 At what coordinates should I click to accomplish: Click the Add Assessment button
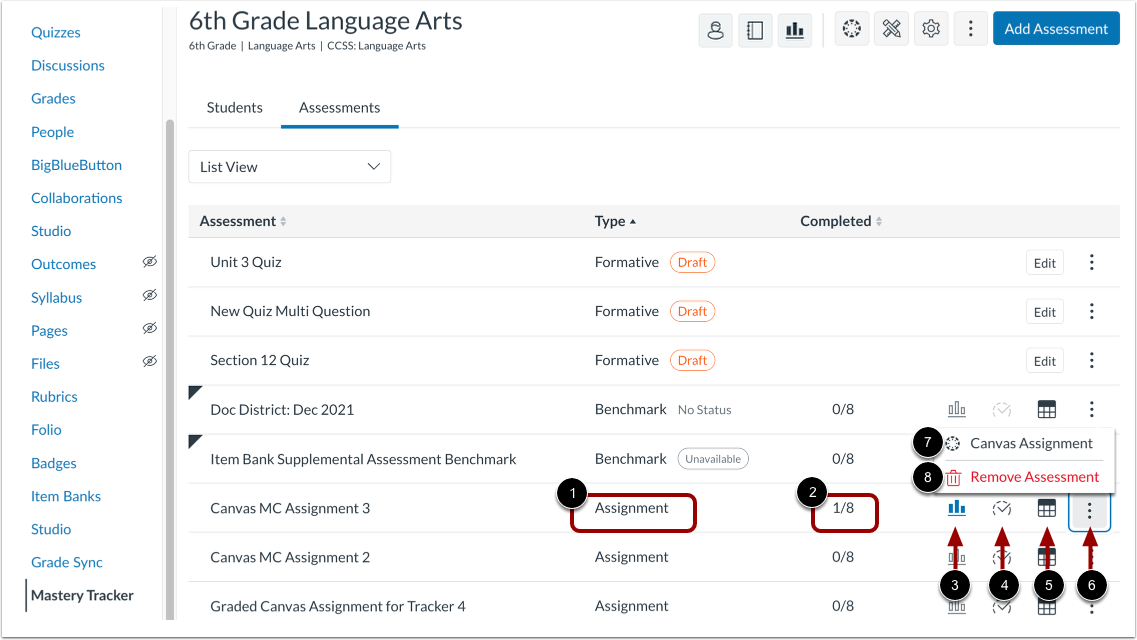[1056, 28]
